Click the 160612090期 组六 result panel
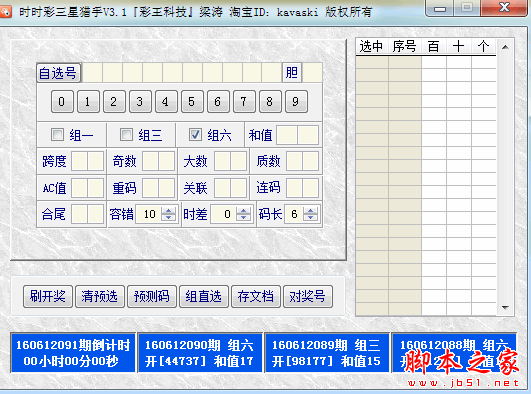 200,353
